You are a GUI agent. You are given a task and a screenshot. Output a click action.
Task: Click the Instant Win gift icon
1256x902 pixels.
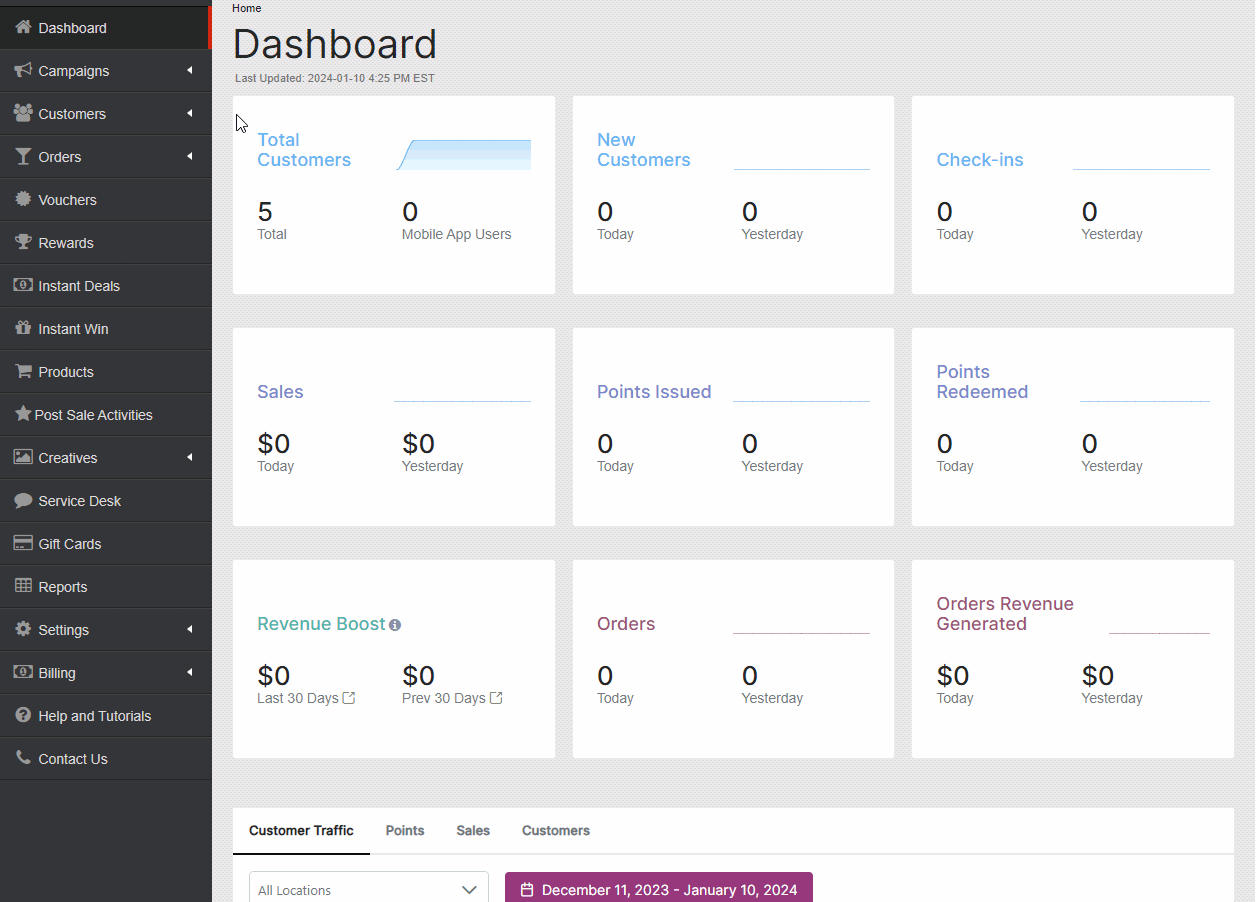point(23,328)
